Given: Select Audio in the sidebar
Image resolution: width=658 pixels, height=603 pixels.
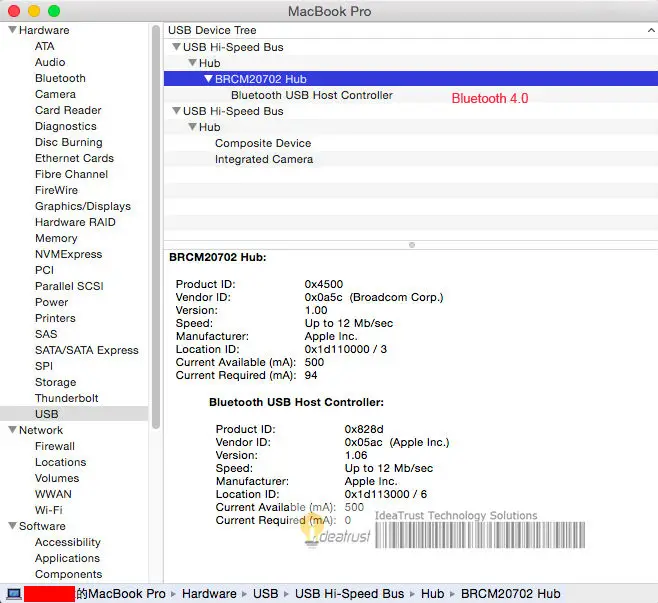Looking at the screenshot, I should [x=50, y=62].
